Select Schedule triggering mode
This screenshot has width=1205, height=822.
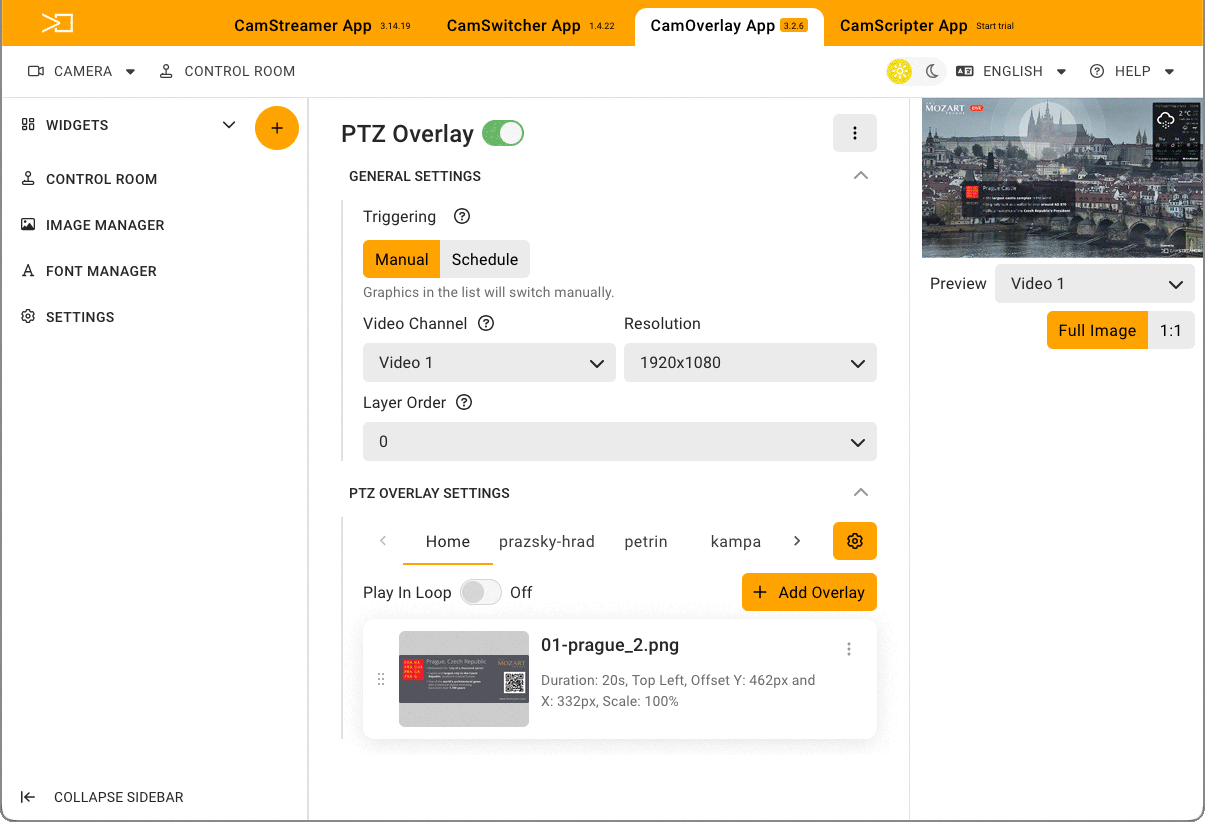tap(484, 259)
